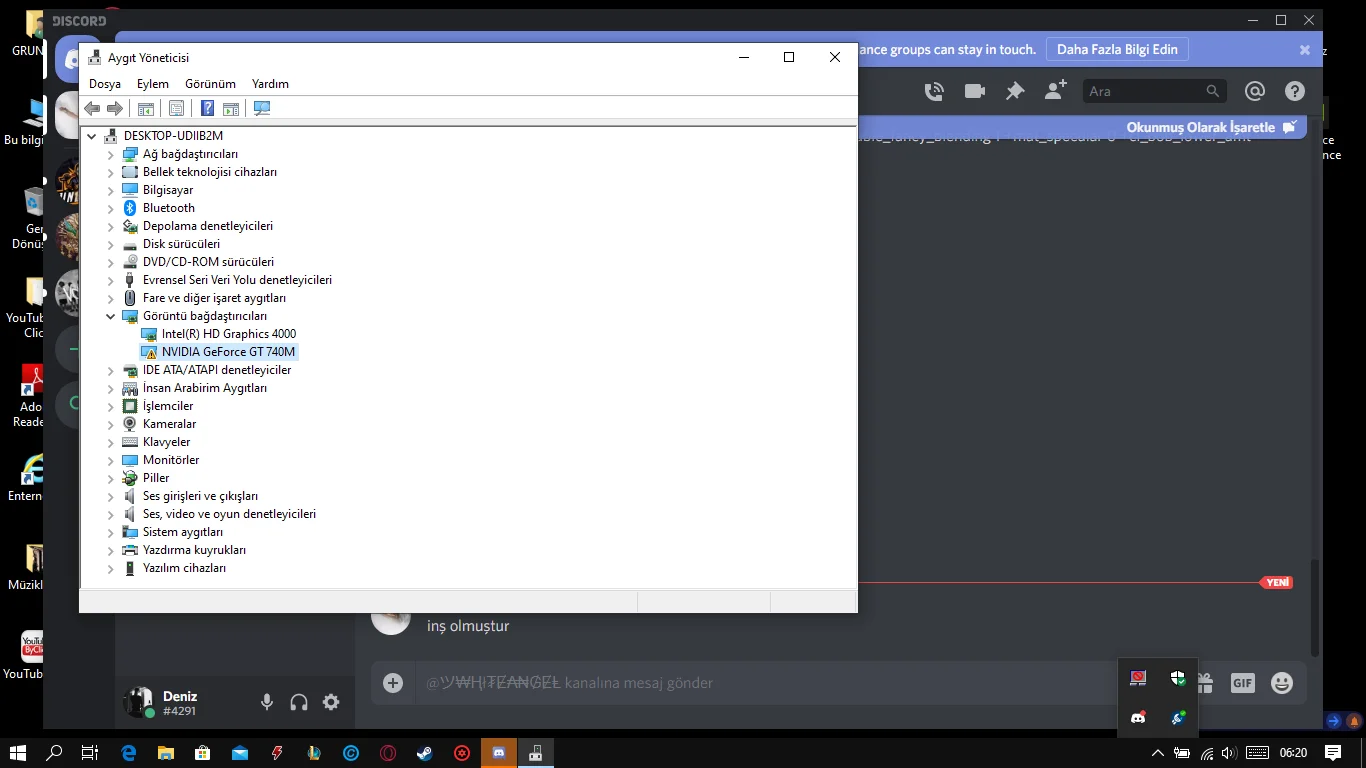Select Yazılım cihazları in device tree

[184, 568]
